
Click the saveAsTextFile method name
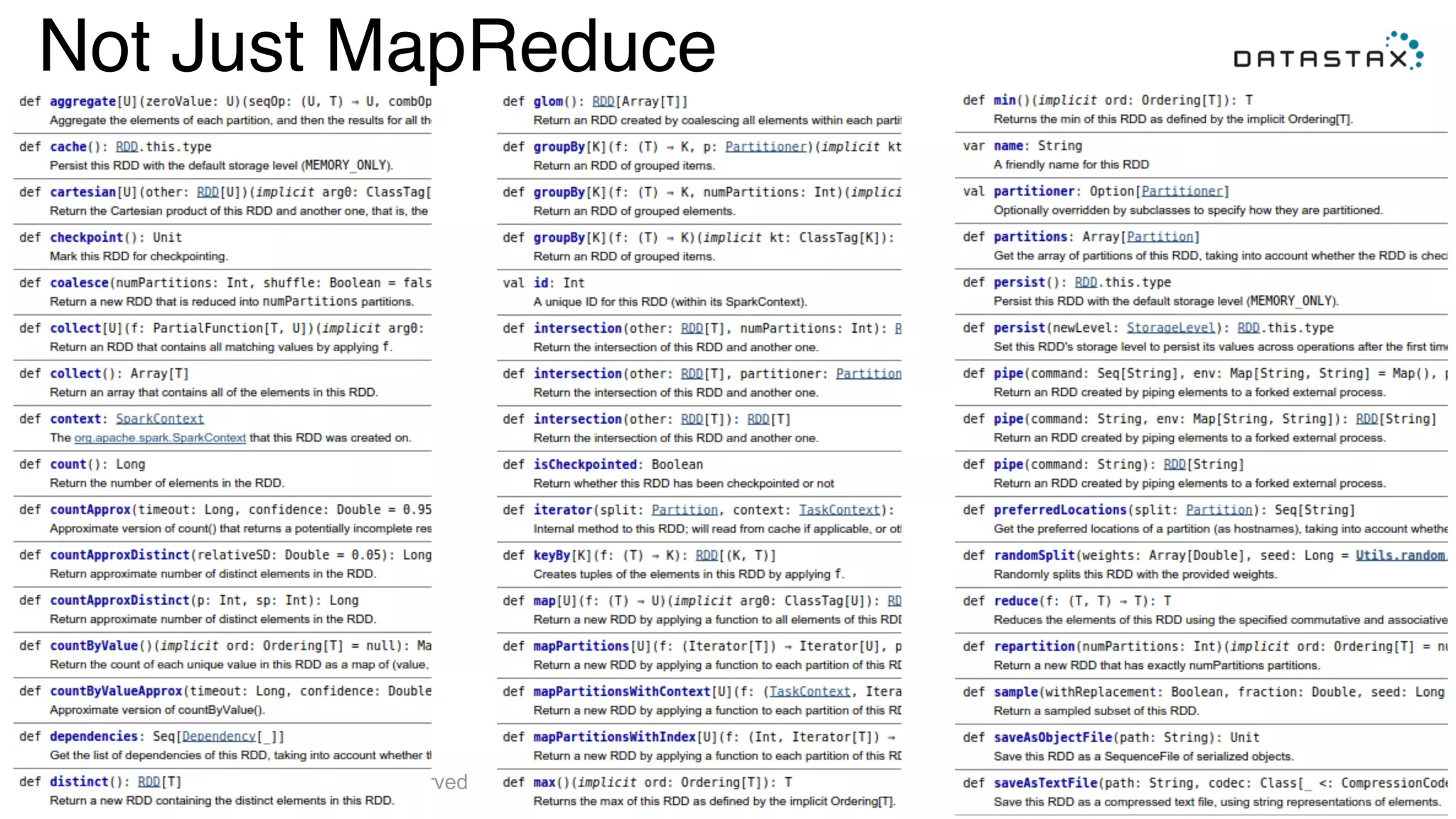(x=1045, y=783)
